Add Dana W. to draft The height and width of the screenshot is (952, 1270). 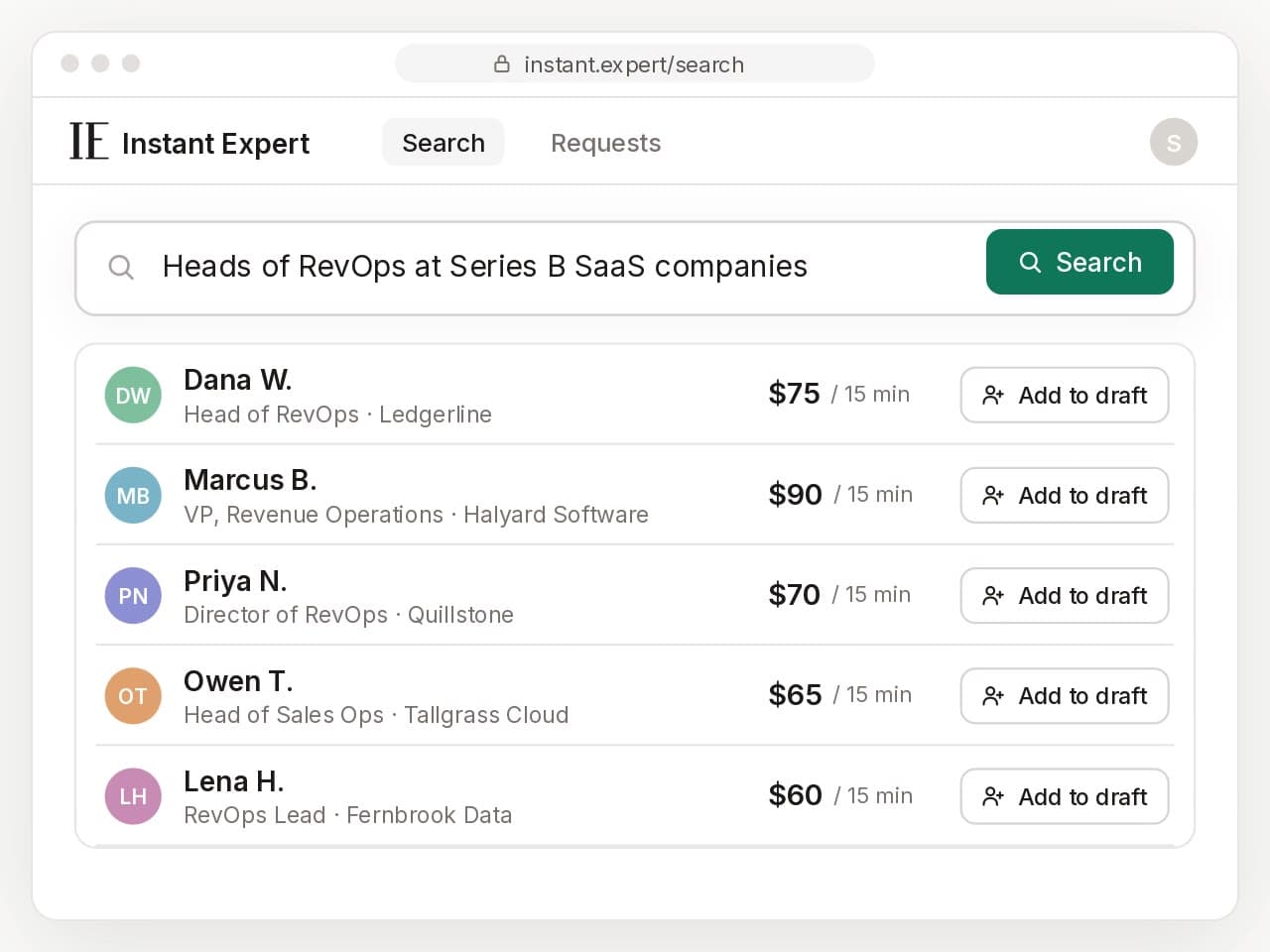coord(1065,395)
